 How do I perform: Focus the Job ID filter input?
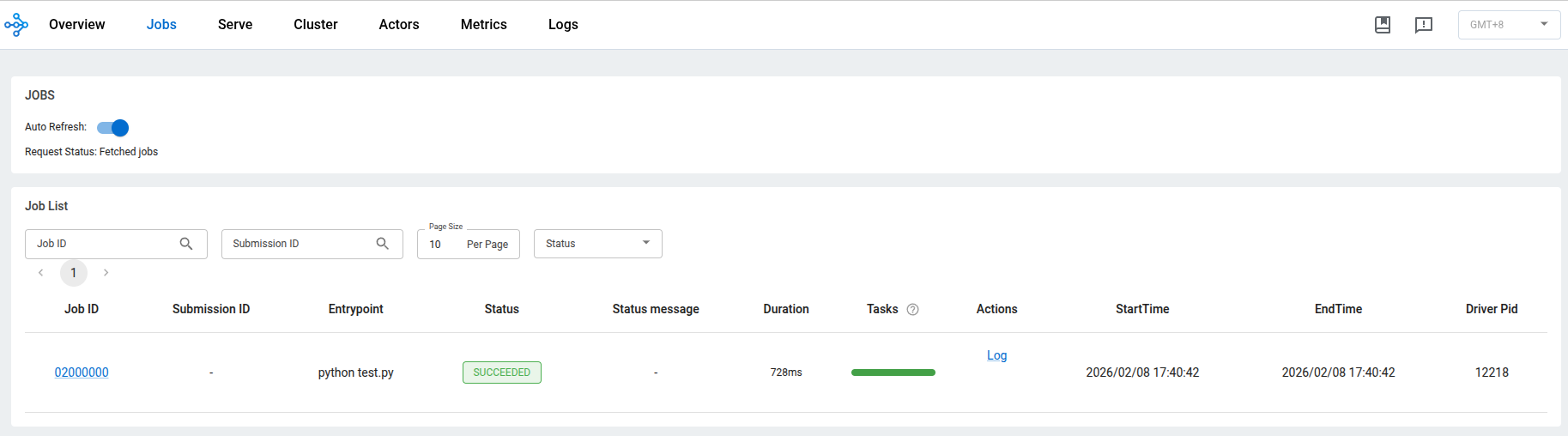103,244
